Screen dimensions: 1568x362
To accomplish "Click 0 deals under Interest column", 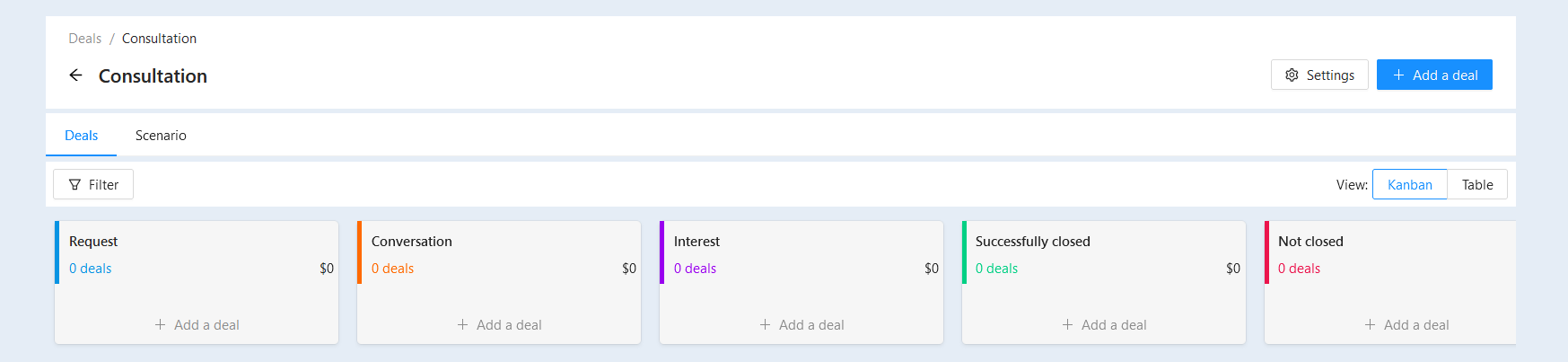I will point(695,269).
